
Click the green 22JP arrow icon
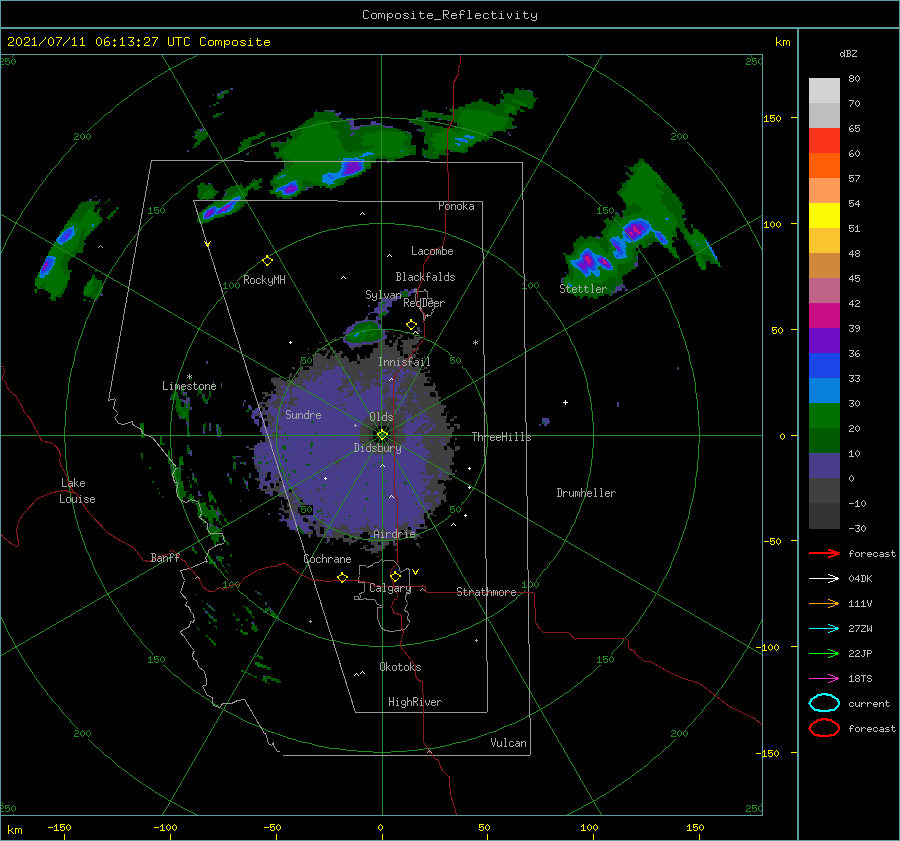[824, 653]
